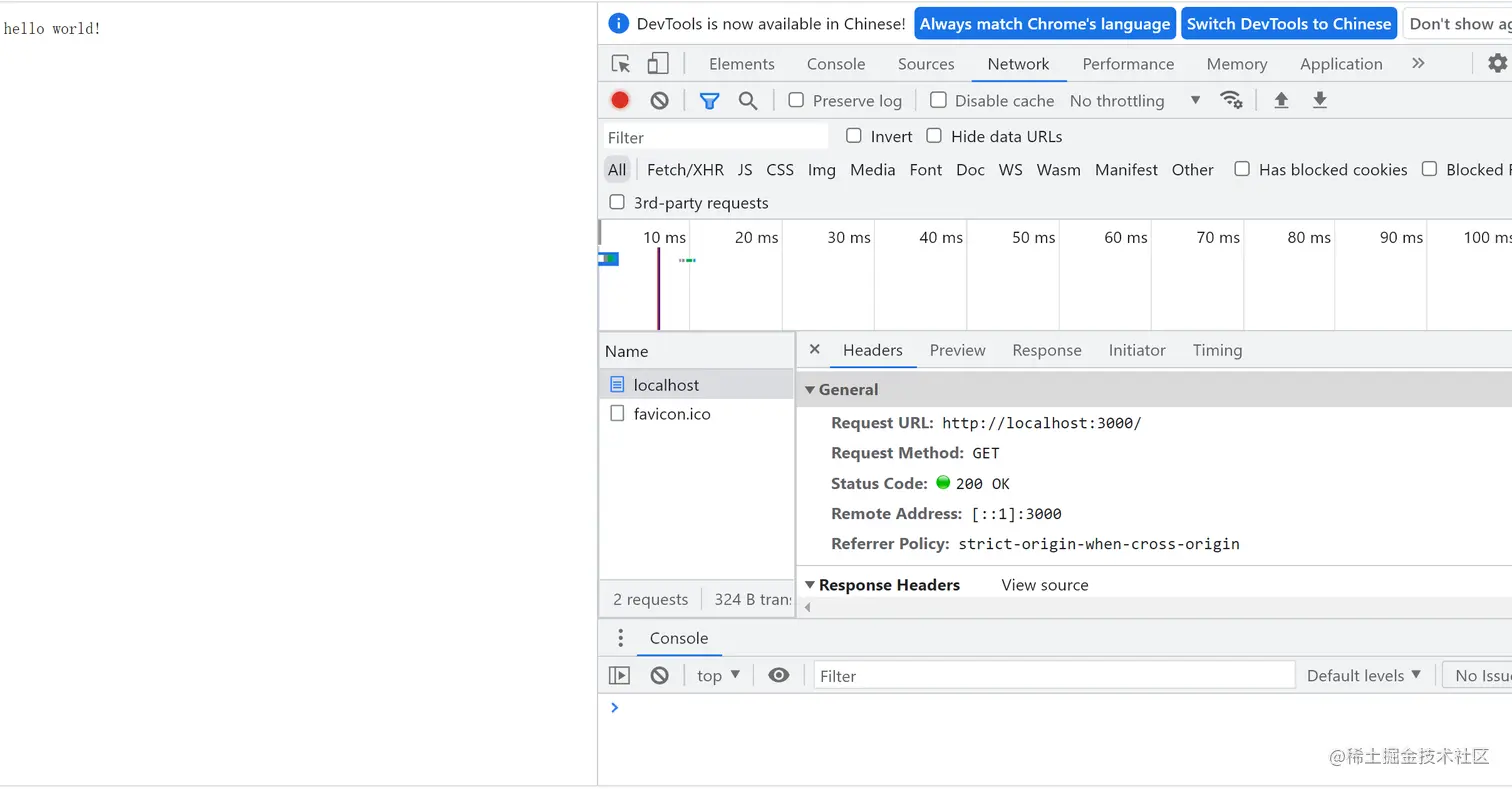Click View source link
The width and height of the screenshot is (1512, 789).
pyautogui.click(x=1045, y=585)
